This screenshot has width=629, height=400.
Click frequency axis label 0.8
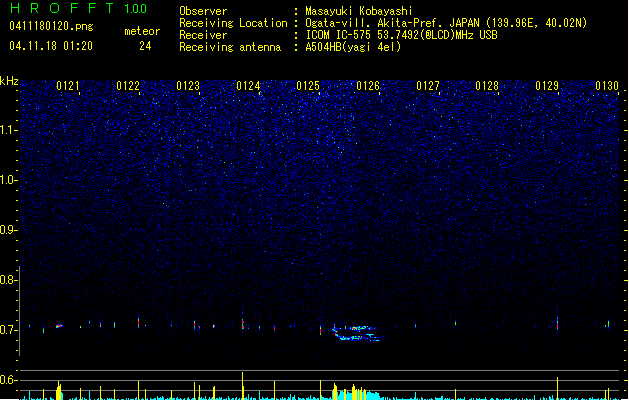pyautogui.click(x=9, y=280)
